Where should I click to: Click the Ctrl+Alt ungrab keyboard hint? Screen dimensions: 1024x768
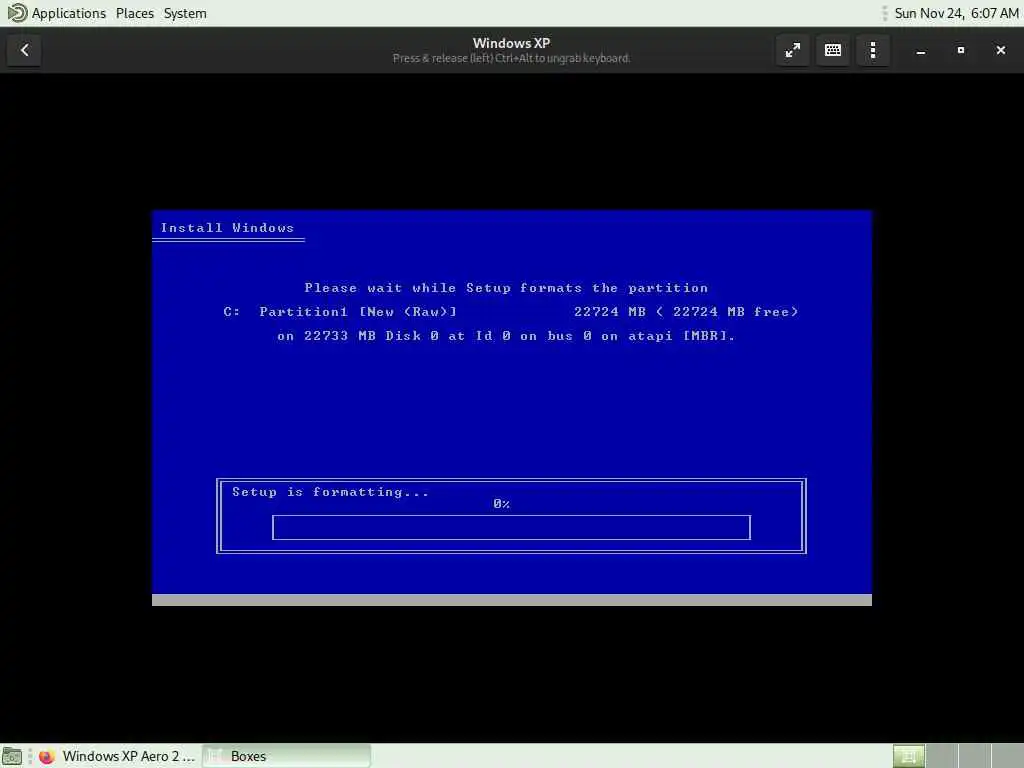point(511,59)
